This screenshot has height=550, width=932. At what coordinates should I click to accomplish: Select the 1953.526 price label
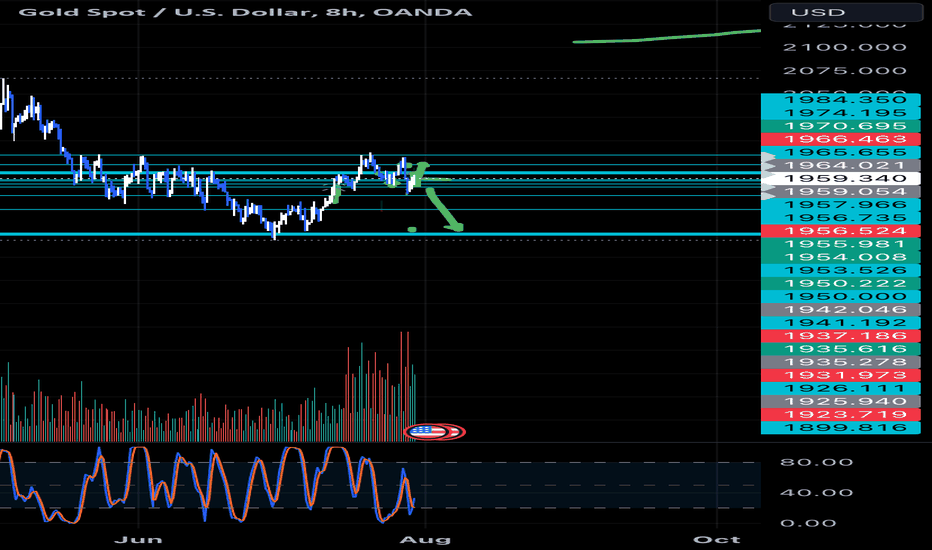840,270
